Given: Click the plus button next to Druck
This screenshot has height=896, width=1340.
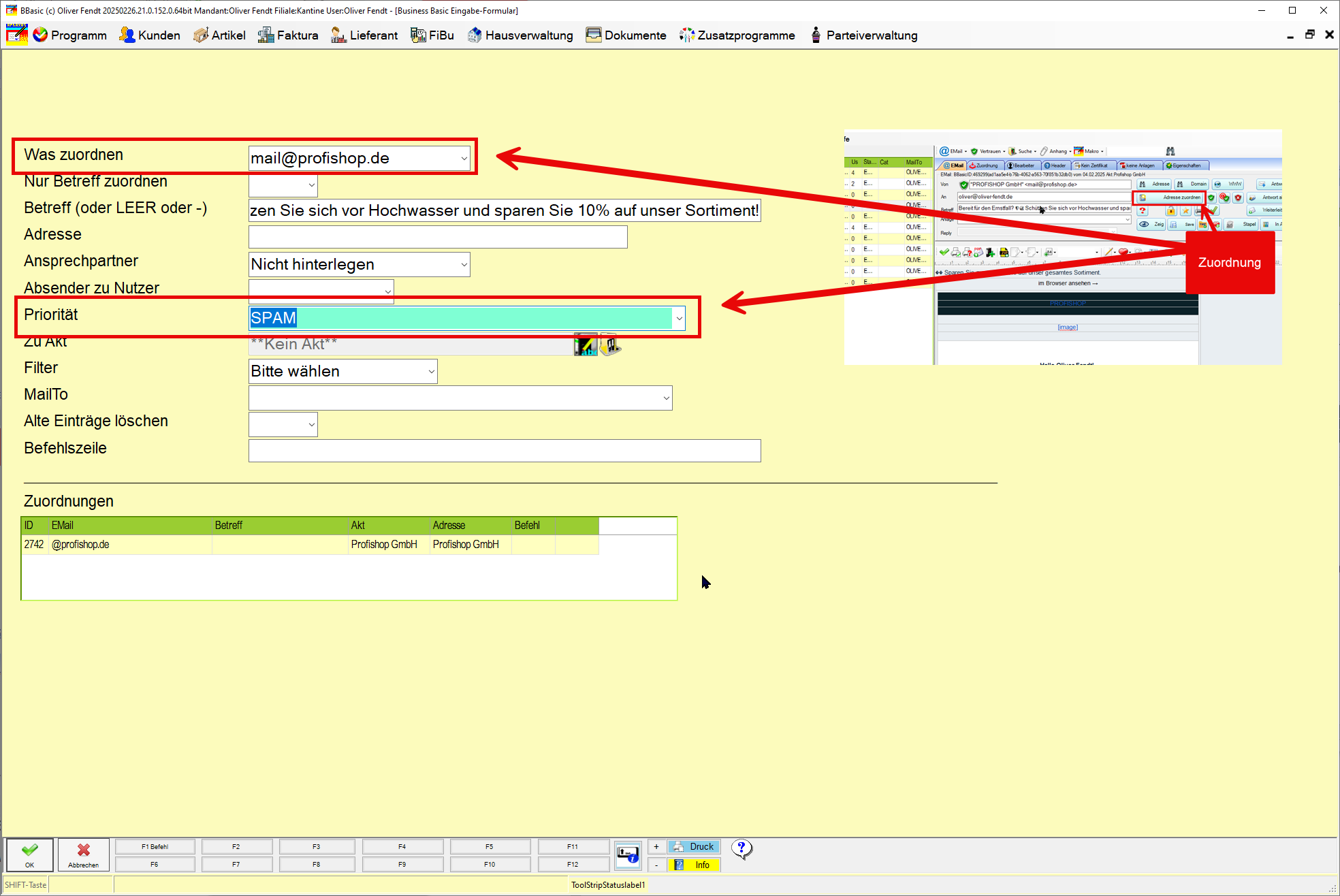Looking at the screenshot, I should (x=656, y=847).
